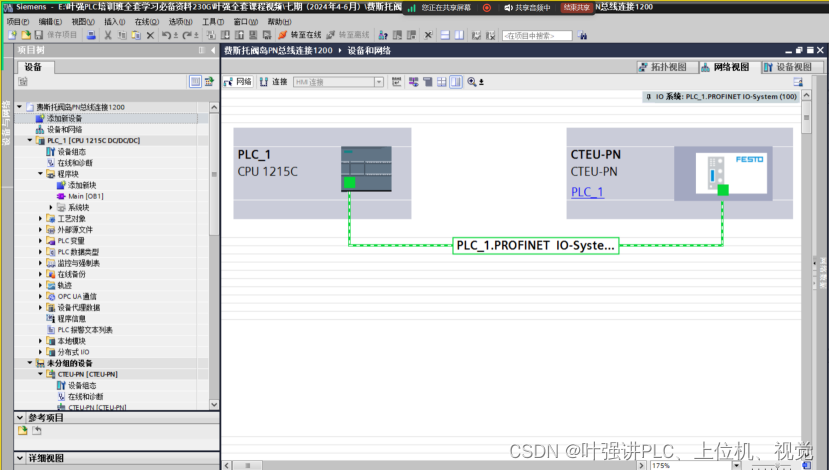Click the Accessible devices icon in toolbar
The width and height of the screenshot is (829, 470).
click(x=383, y=35)
